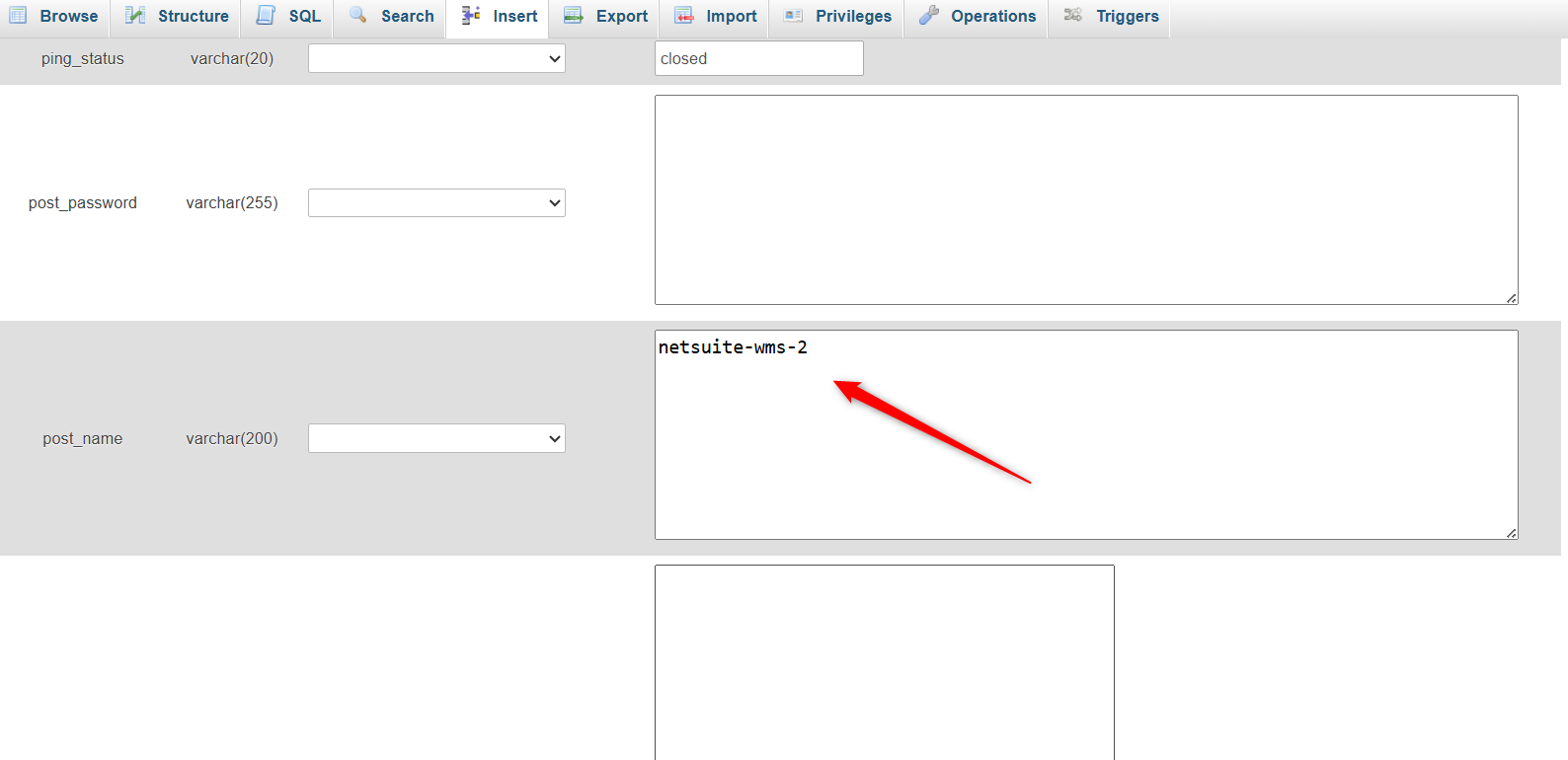Viewport: 1568px width, 760px height.
Task: Select the Insert tab
Action: (500, 17)
